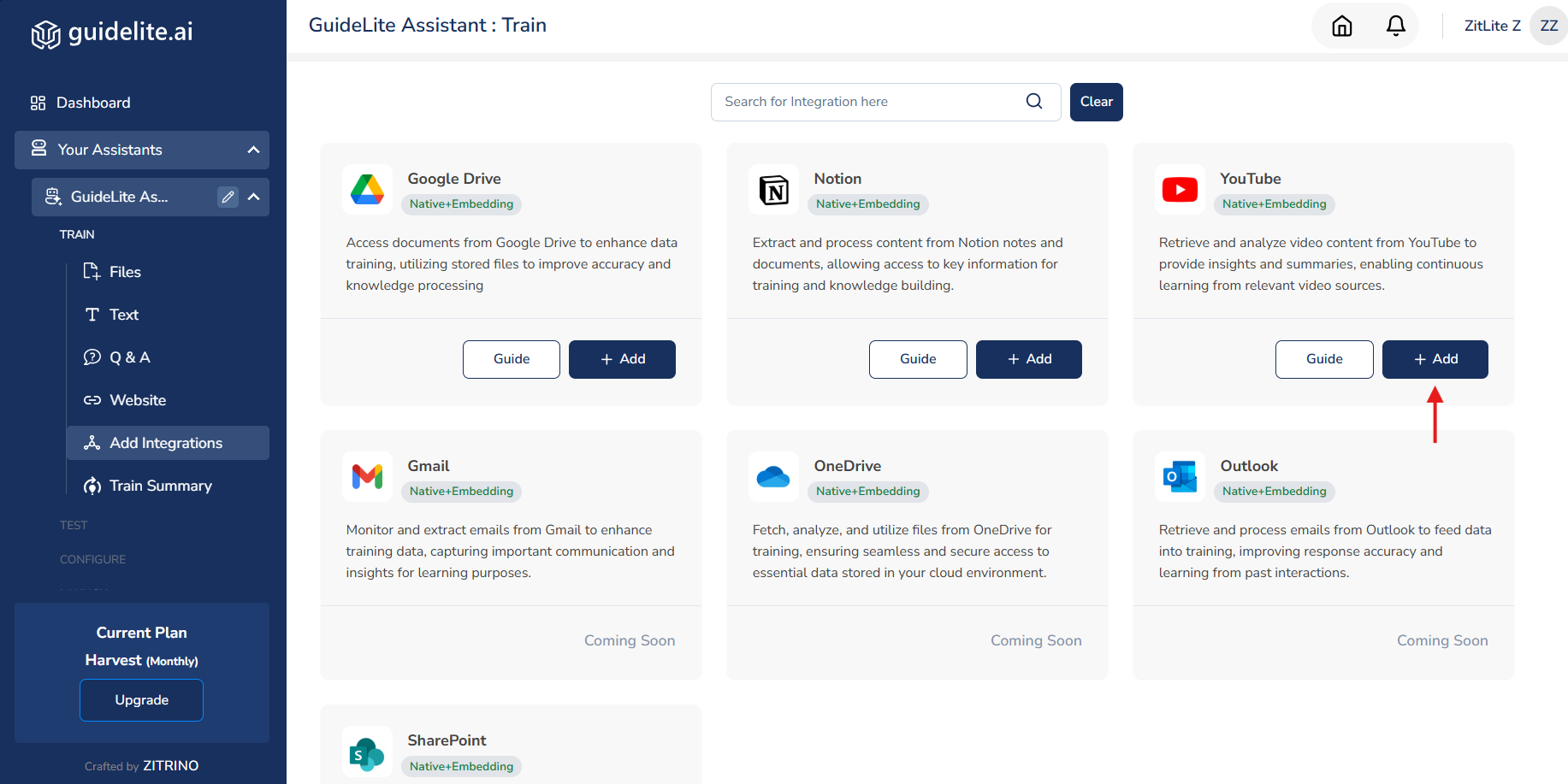Click the TRAIN section label
1568x784 pixels.
77,234
